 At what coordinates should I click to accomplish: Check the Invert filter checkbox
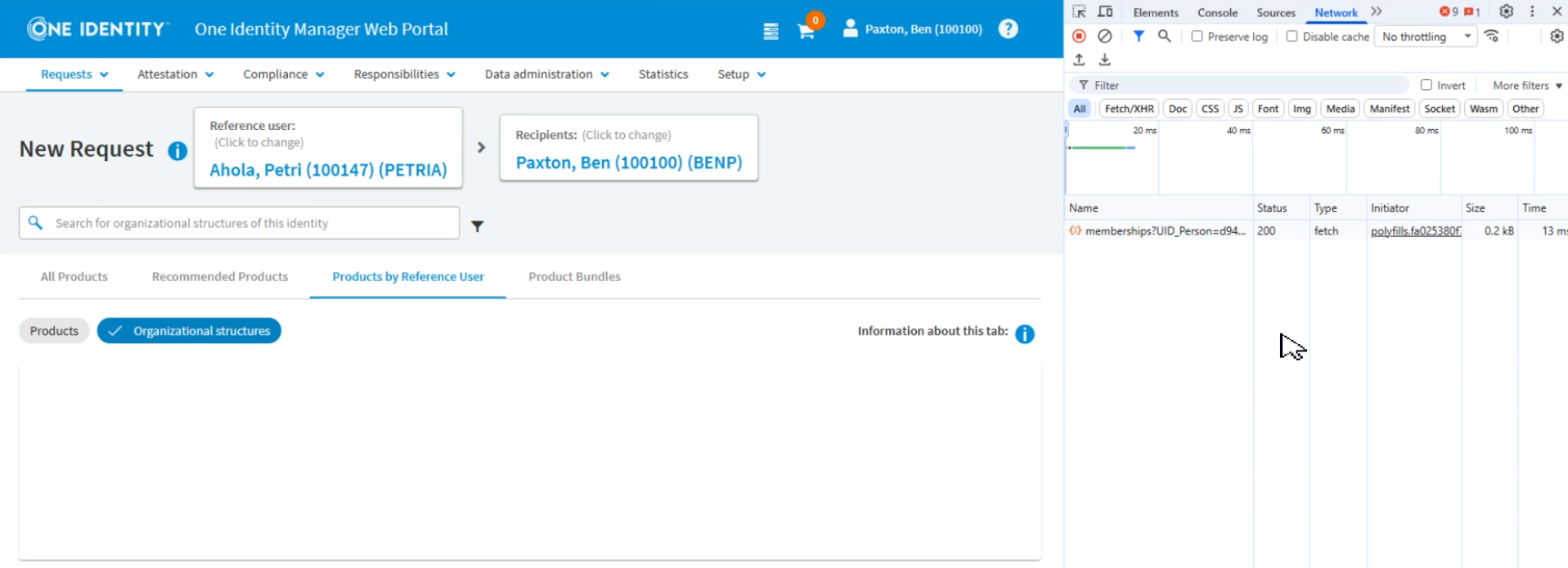click(x=1426, y=85)
